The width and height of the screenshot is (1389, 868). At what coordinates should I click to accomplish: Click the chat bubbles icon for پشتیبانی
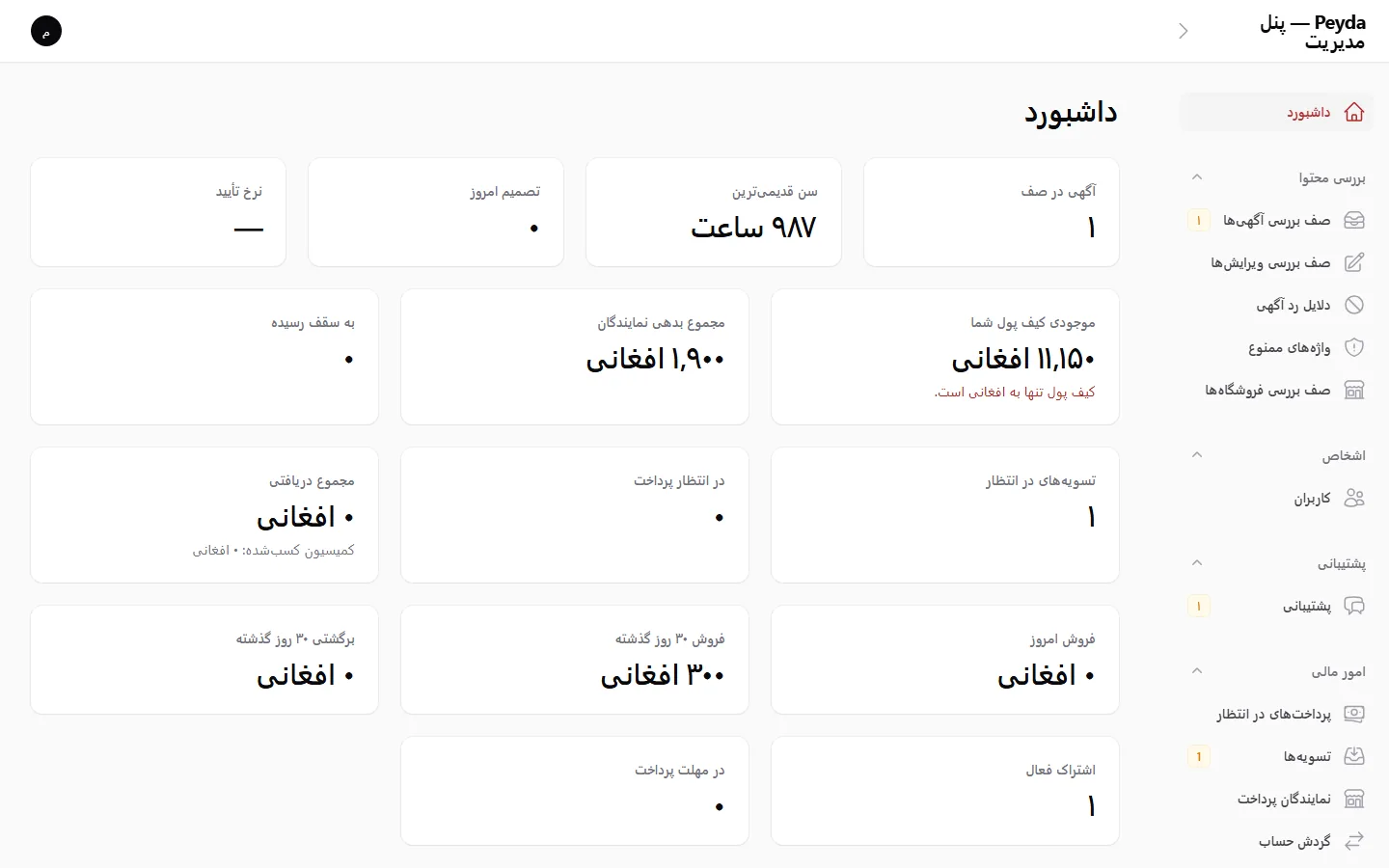coord(1354,607)
